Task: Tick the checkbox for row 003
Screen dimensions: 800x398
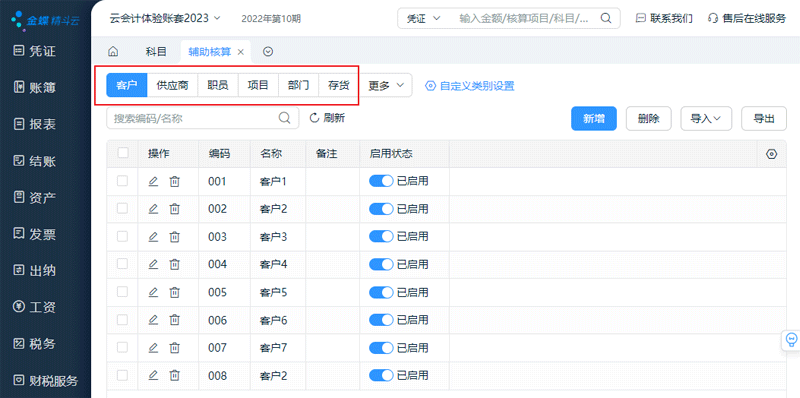Action: click(x=122, y=236)
